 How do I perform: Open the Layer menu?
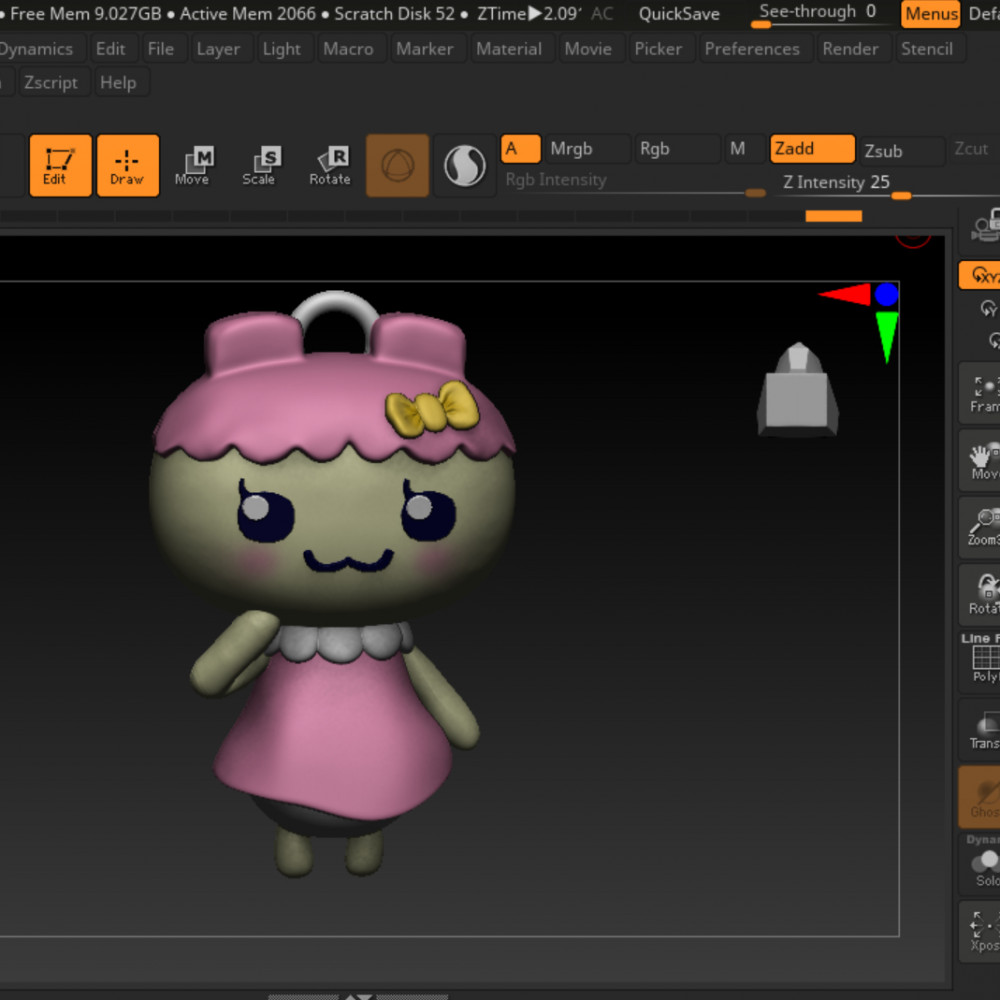coord(218,48)
